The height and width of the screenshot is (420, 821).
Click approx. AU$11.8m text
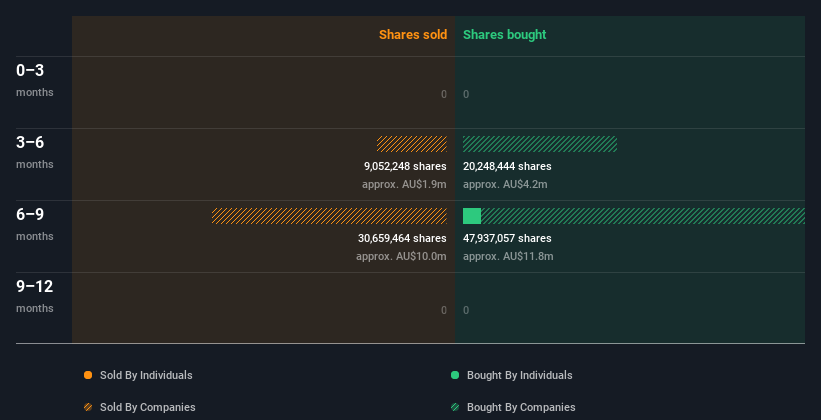(x=508, y=257)
